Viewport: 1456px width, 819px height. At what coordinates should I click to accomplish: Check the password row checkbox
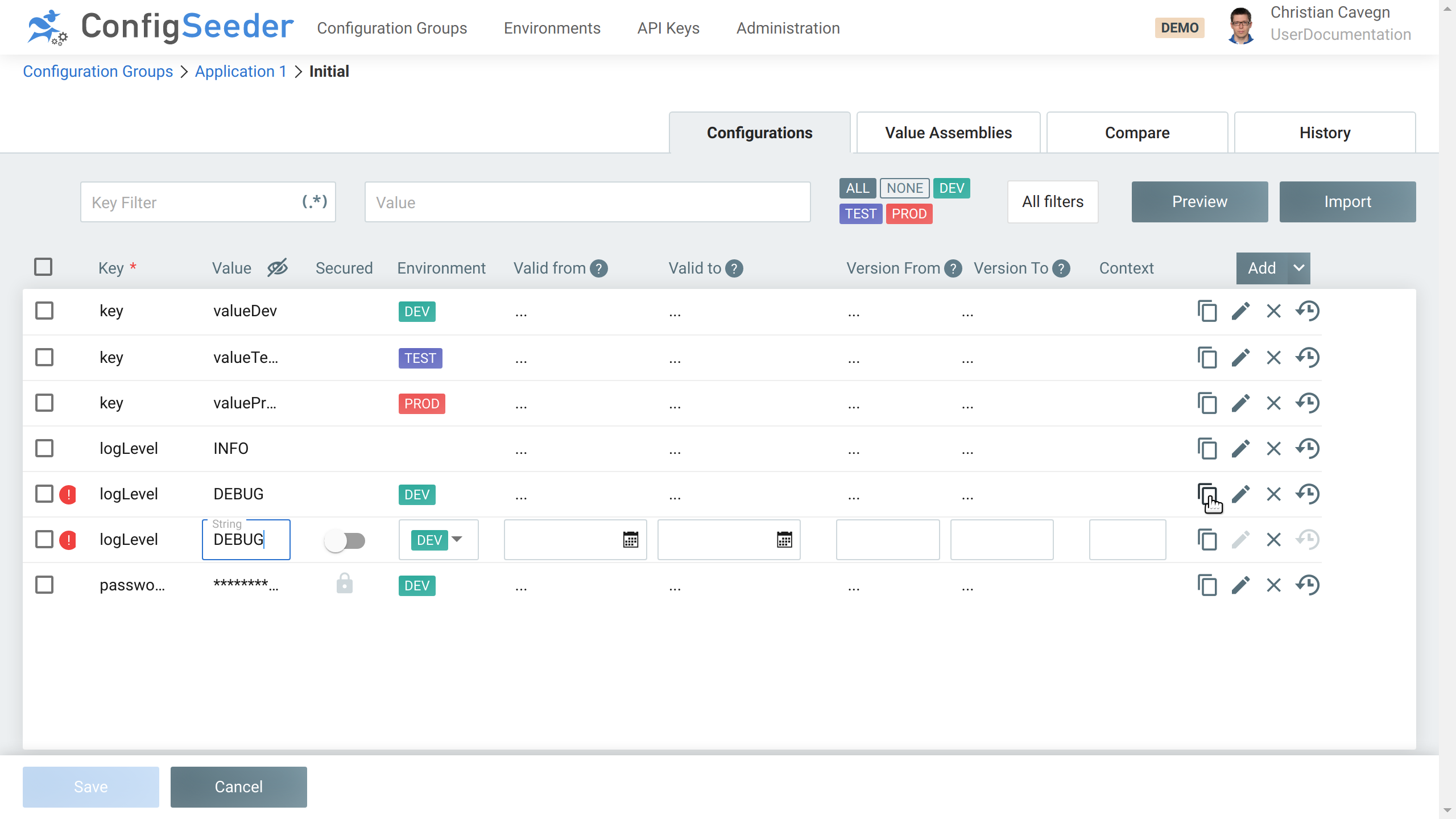[44, 585]
